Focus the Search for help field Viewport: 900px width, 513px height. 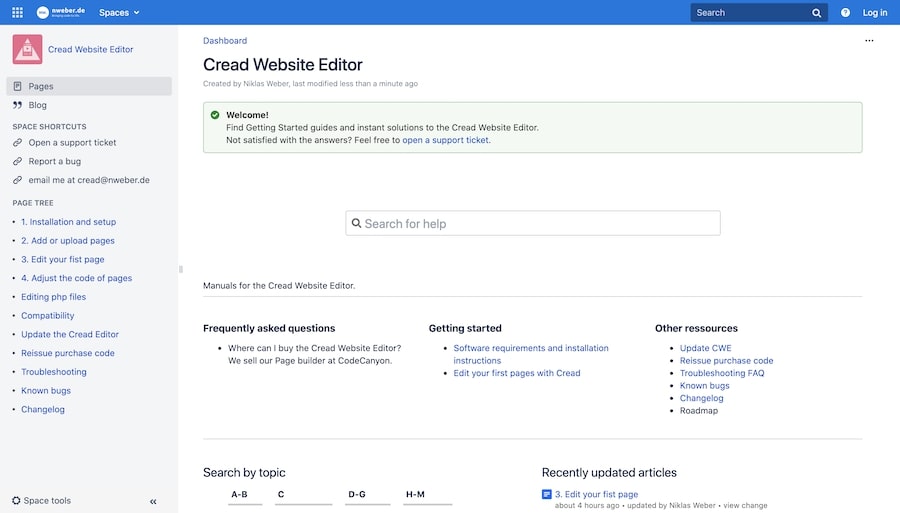[533, 223]
